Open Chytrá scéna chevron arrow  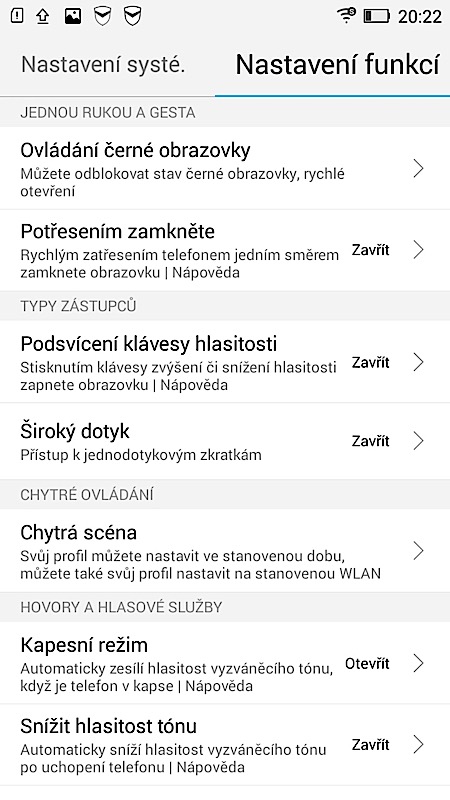[x=418, y=551]
